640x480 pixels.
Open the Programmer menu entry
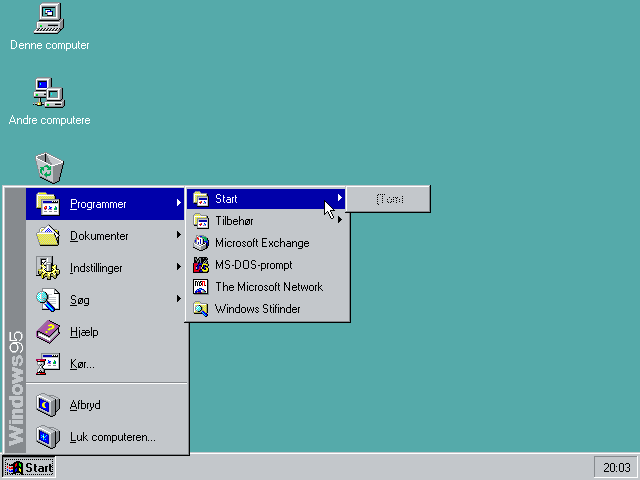coord(105,204)
